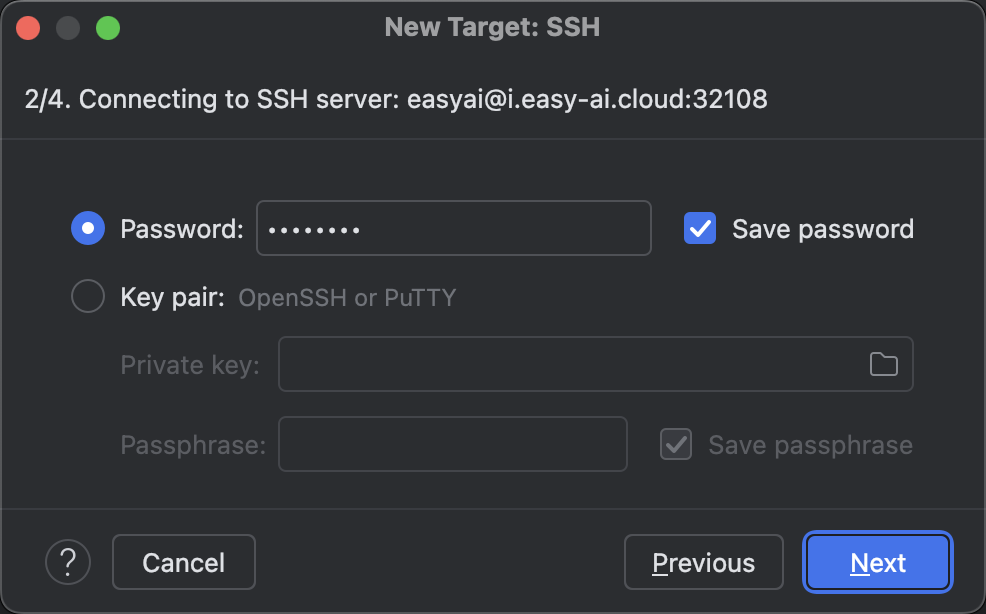Viewport: 986px width, 614px height.
Task: Go back with the Previous button
Action: [704, 562]
